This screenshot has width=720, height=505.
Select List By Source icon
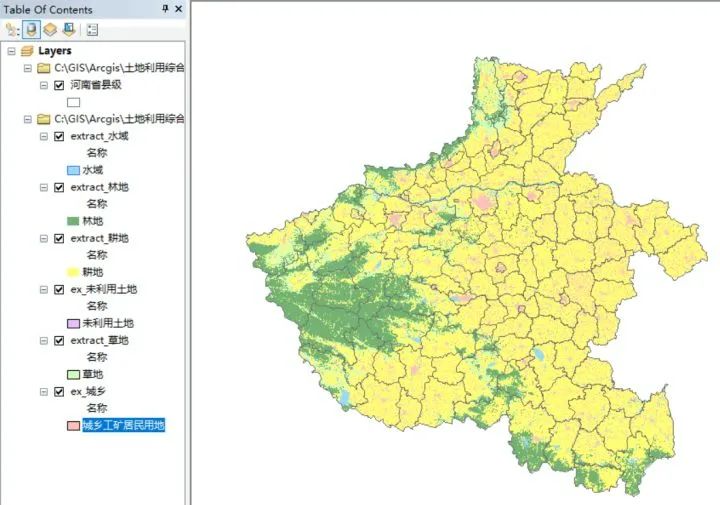pyautogui.click(x=31, y=30)
